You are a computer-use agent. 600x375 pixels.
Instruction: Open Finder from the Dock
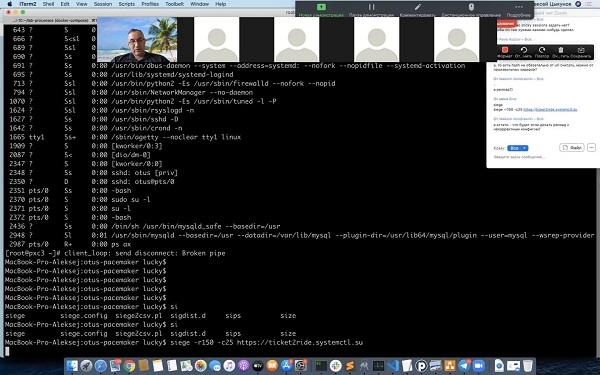tap(72, 365)
